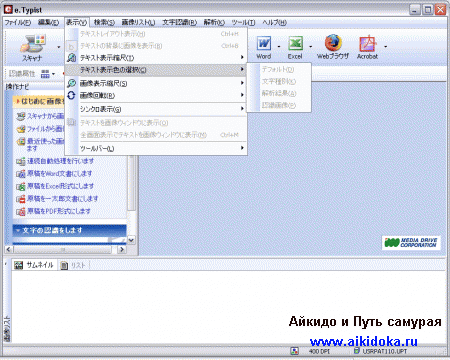The width and height of the screenshot is (450, 360).
Task: Expand 画像表示縮尺(S) submenu
Action: [x=156, y=83]
